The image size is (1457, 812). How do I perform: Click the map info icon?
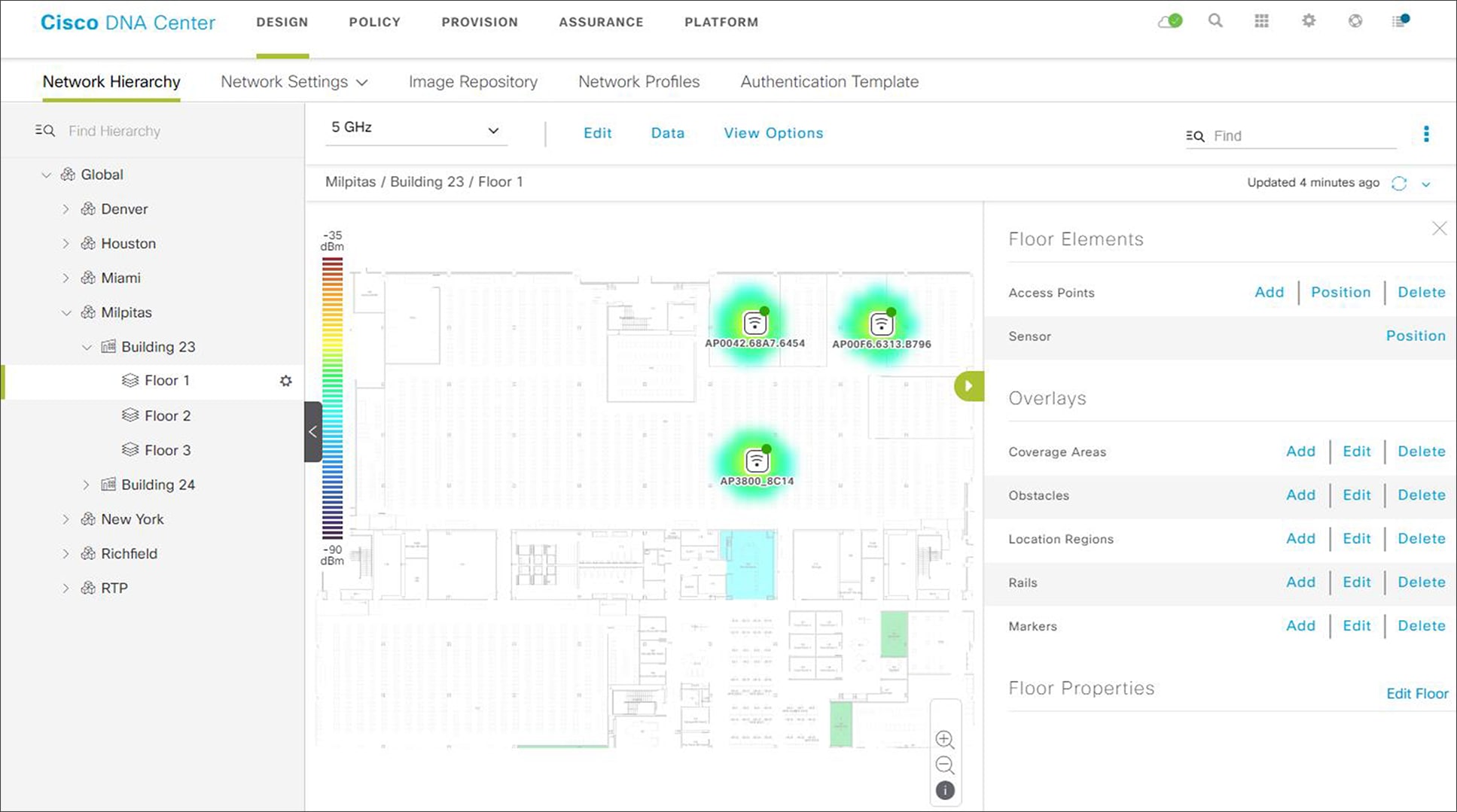pyautogui.click(x=945, y=790)
